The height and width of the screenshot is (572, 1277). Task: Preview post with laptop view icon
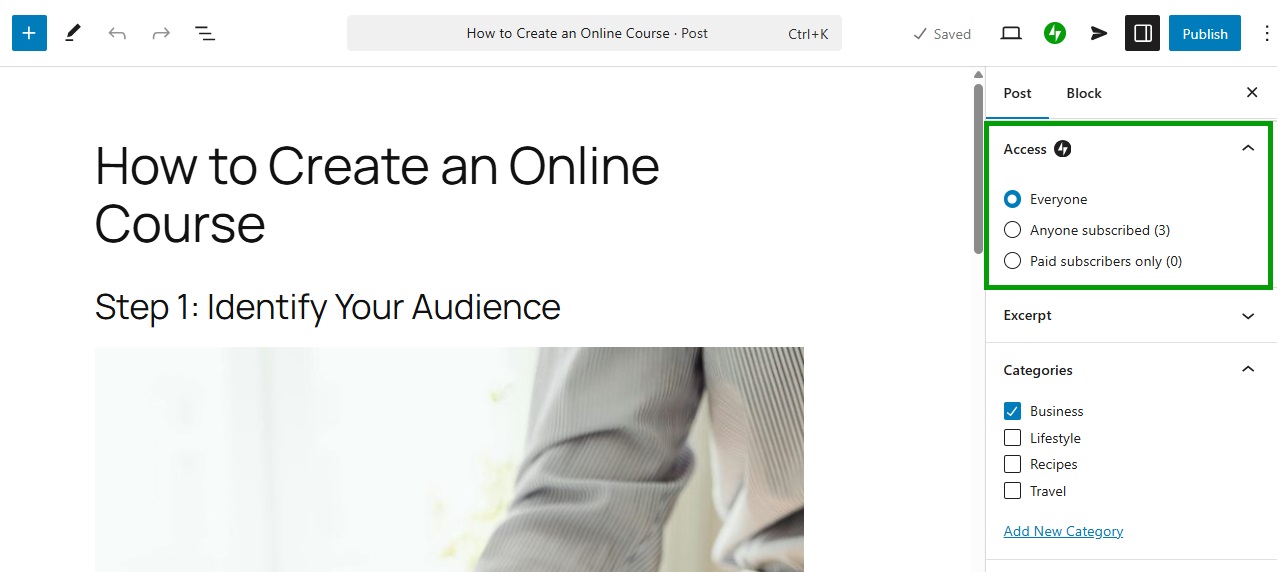coord(1011,33)
